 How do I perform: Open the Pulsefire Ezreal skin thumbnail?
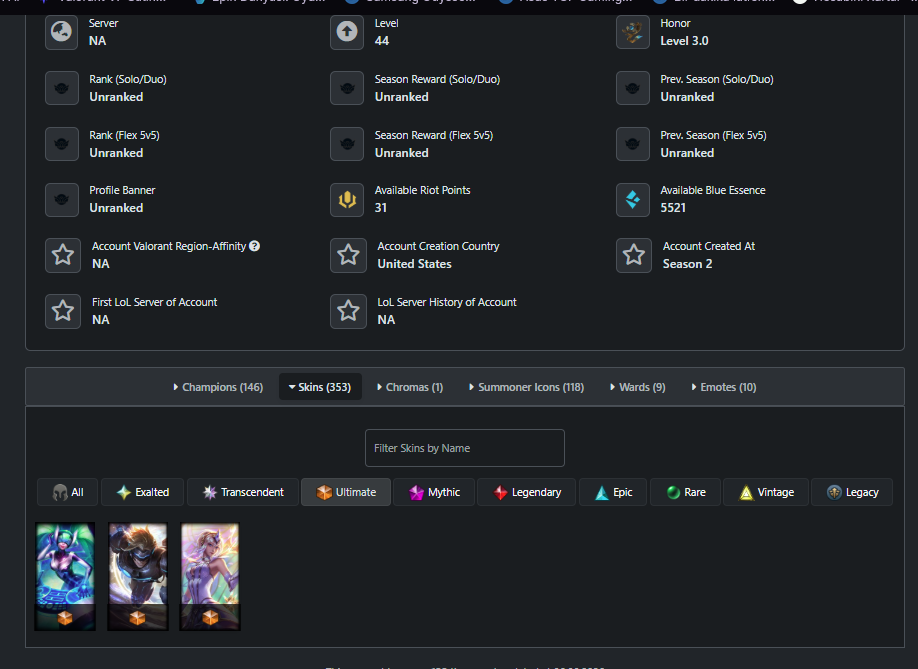pos(138,577)
